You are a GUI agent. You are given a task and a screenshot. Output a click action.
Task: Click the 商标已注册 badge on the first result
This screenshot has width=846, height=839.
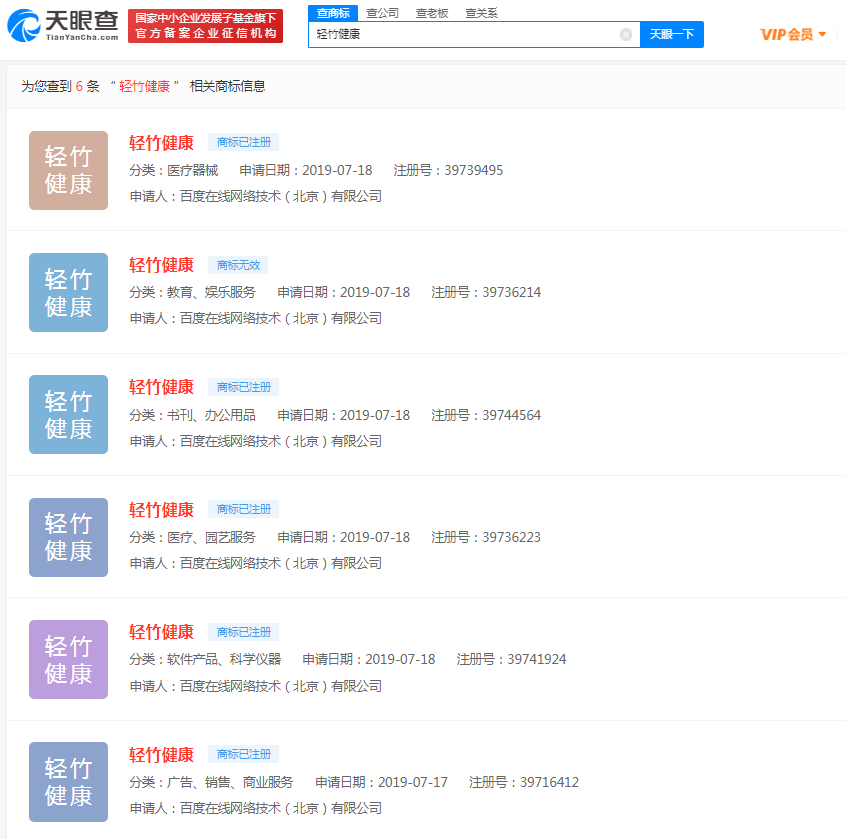pos(243,142)
